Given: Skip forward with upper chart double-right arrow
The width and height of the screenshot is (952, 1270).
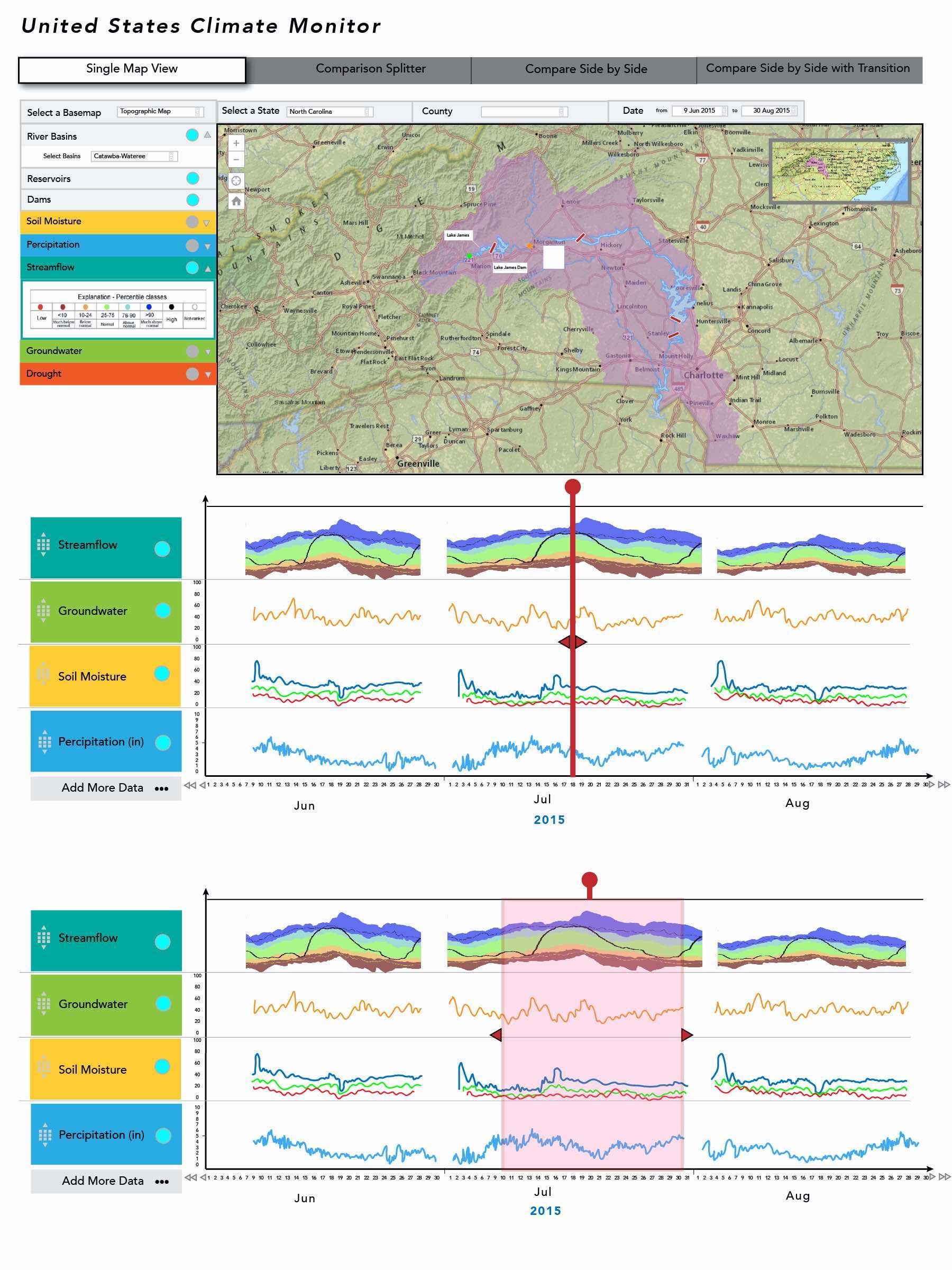Looking at the screenshot, I should coord(944,784).
